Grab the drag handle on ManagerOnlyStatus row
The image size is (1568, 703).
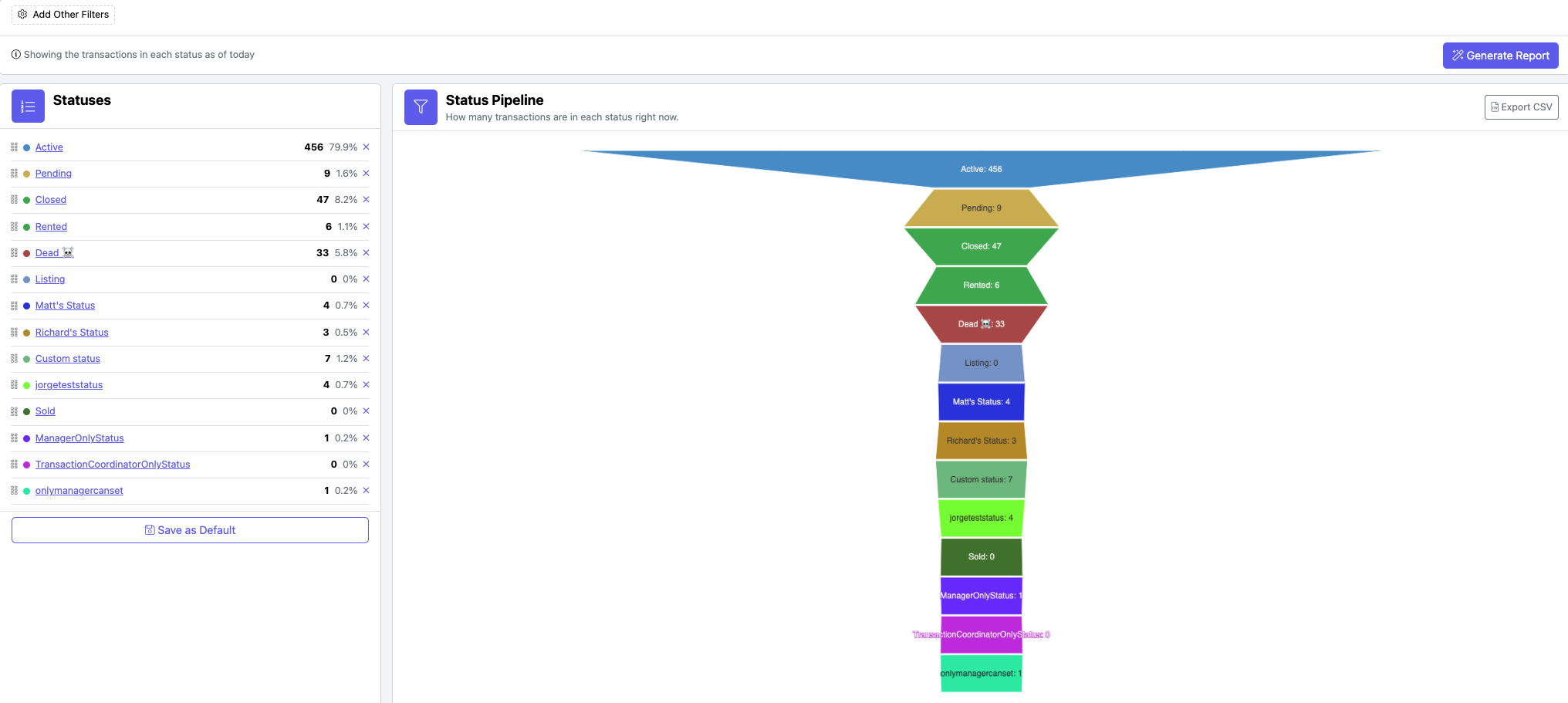(x=14, y=438)
